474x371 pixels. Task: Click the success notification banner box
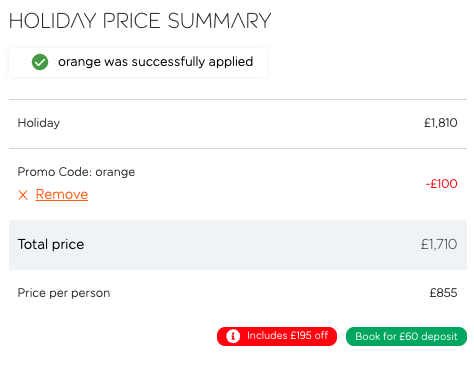138,62
